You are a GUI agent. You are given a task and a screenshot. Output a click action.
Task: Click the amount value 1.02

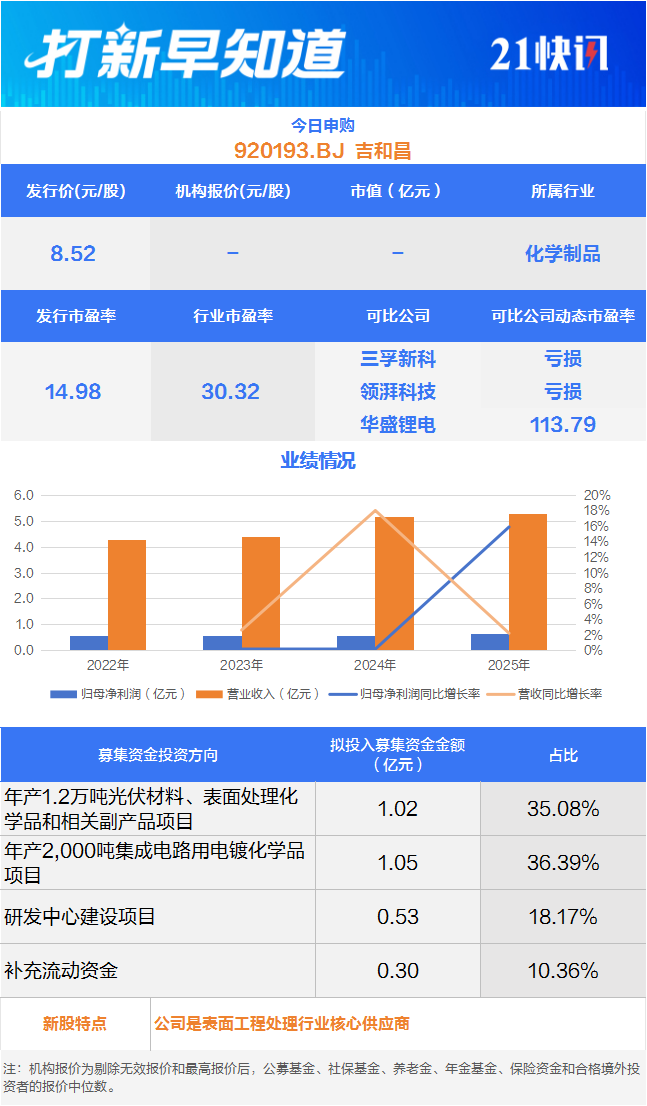pos(398,809)
